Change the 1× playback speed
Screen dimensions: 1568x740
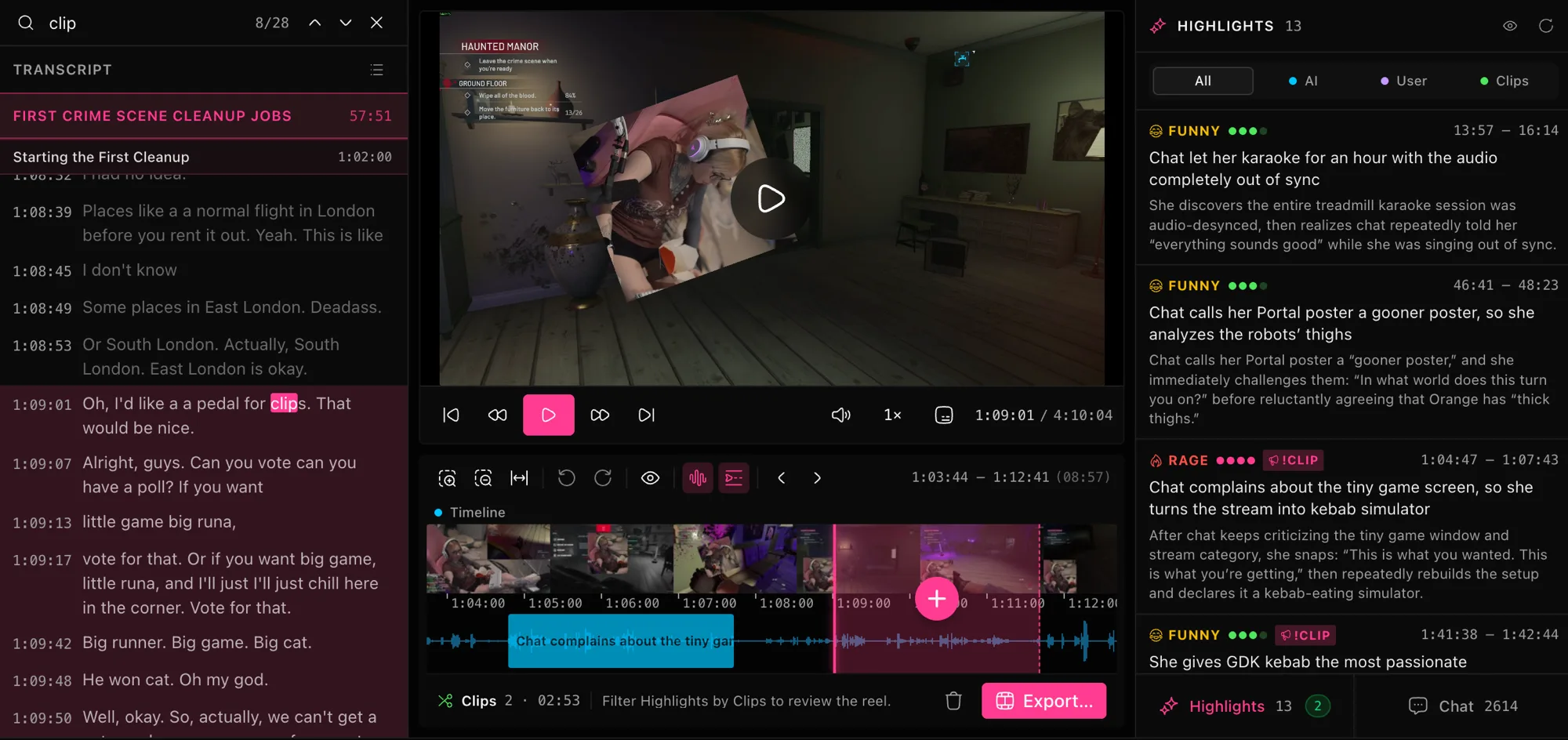(892, 415)
